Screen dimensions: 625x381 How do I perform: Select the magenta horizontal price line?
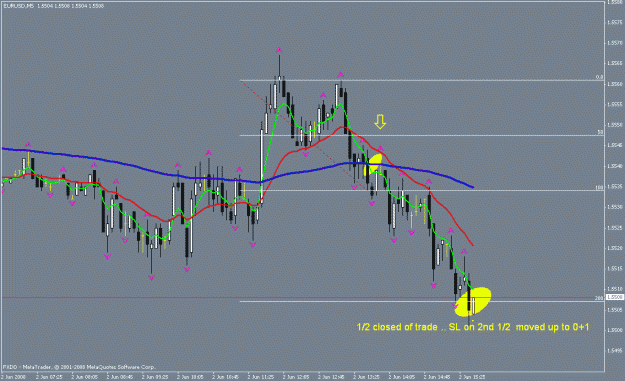(303, 298)
